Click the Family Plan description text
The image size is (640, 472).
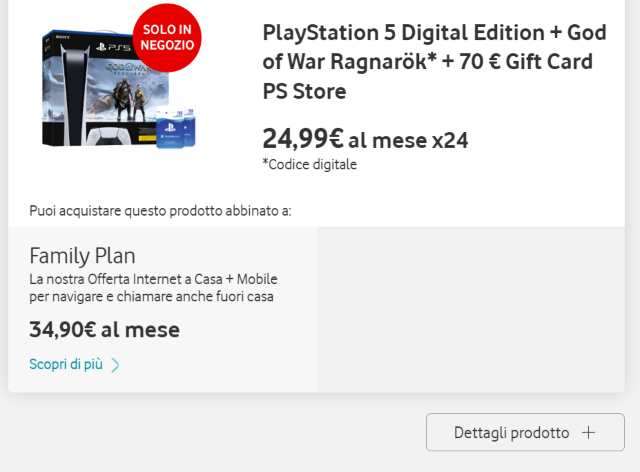(x=151, y=288)
